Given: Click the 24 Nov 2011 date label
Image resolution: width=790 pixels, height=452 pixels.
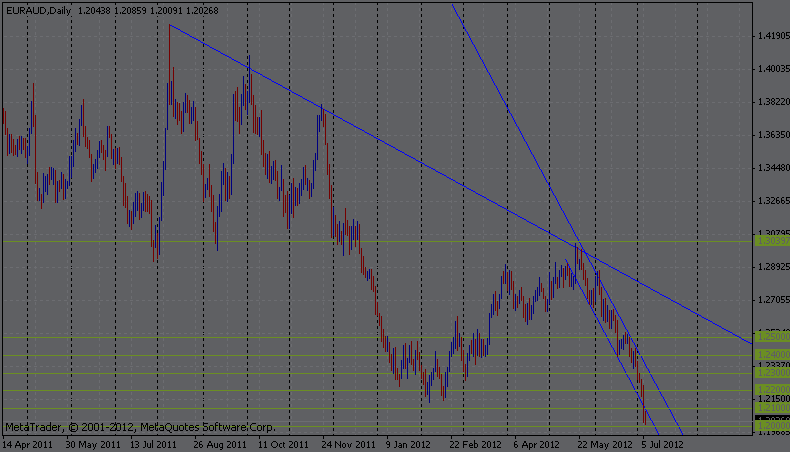Looking at the screenshot, I should (349, 444).
